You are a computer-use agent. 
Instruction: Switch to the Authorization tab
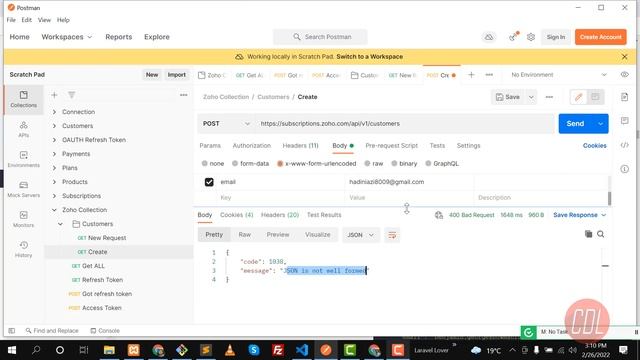[251, 146]
